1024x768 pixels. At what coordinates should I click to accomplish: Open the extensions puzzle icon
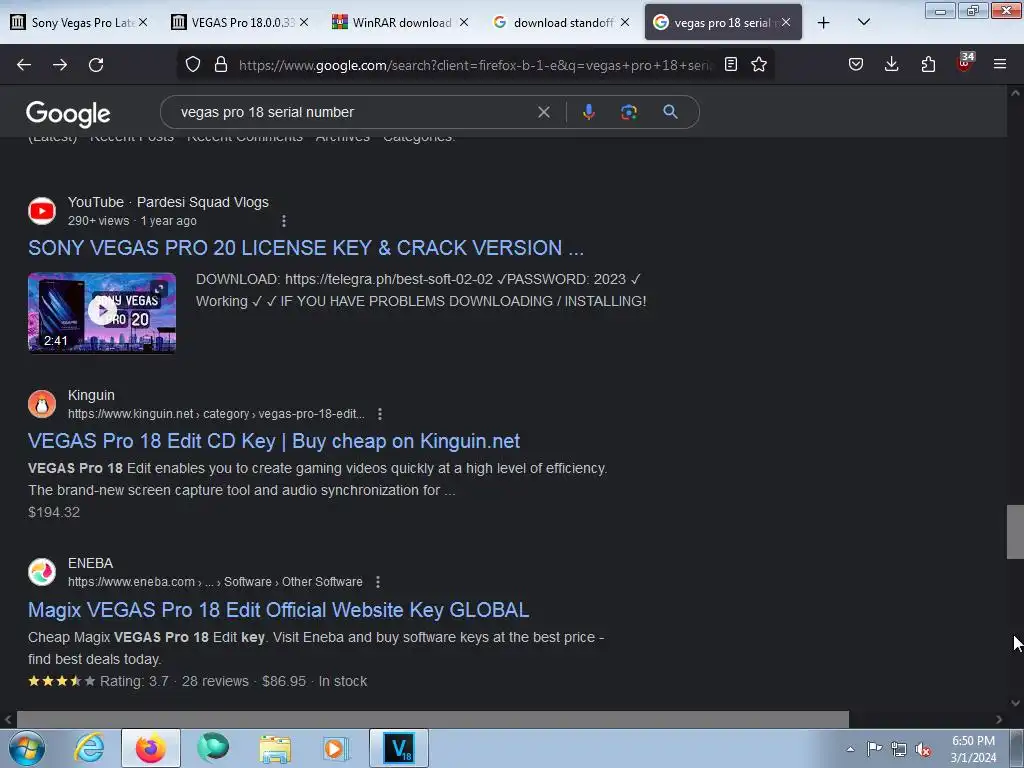[x=928, y=64]
